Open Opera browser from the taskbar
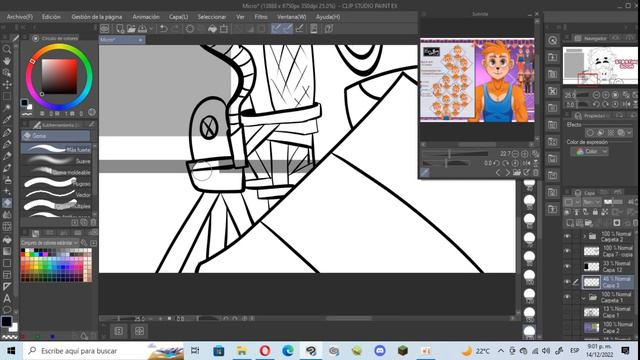Viewport: 640px width, 360px height. [x=264, y=350]
